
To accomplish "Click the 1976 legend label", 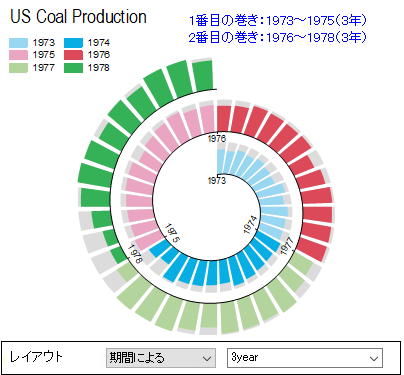I will (99, 55).
